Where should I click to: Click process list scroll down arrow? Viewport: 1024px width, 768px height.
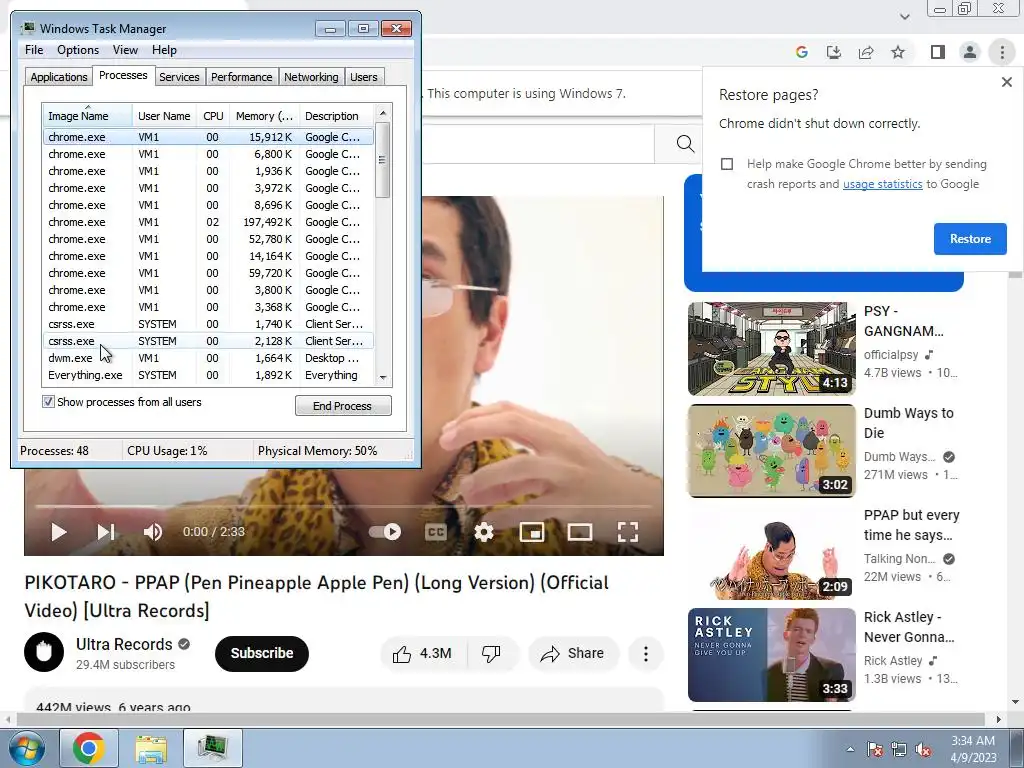pos(383,377)
